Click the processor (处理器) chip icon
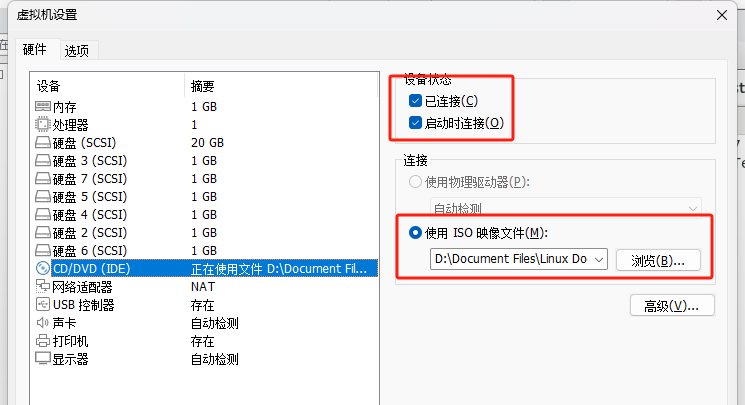Screen dimensions: 745x405 43,124
